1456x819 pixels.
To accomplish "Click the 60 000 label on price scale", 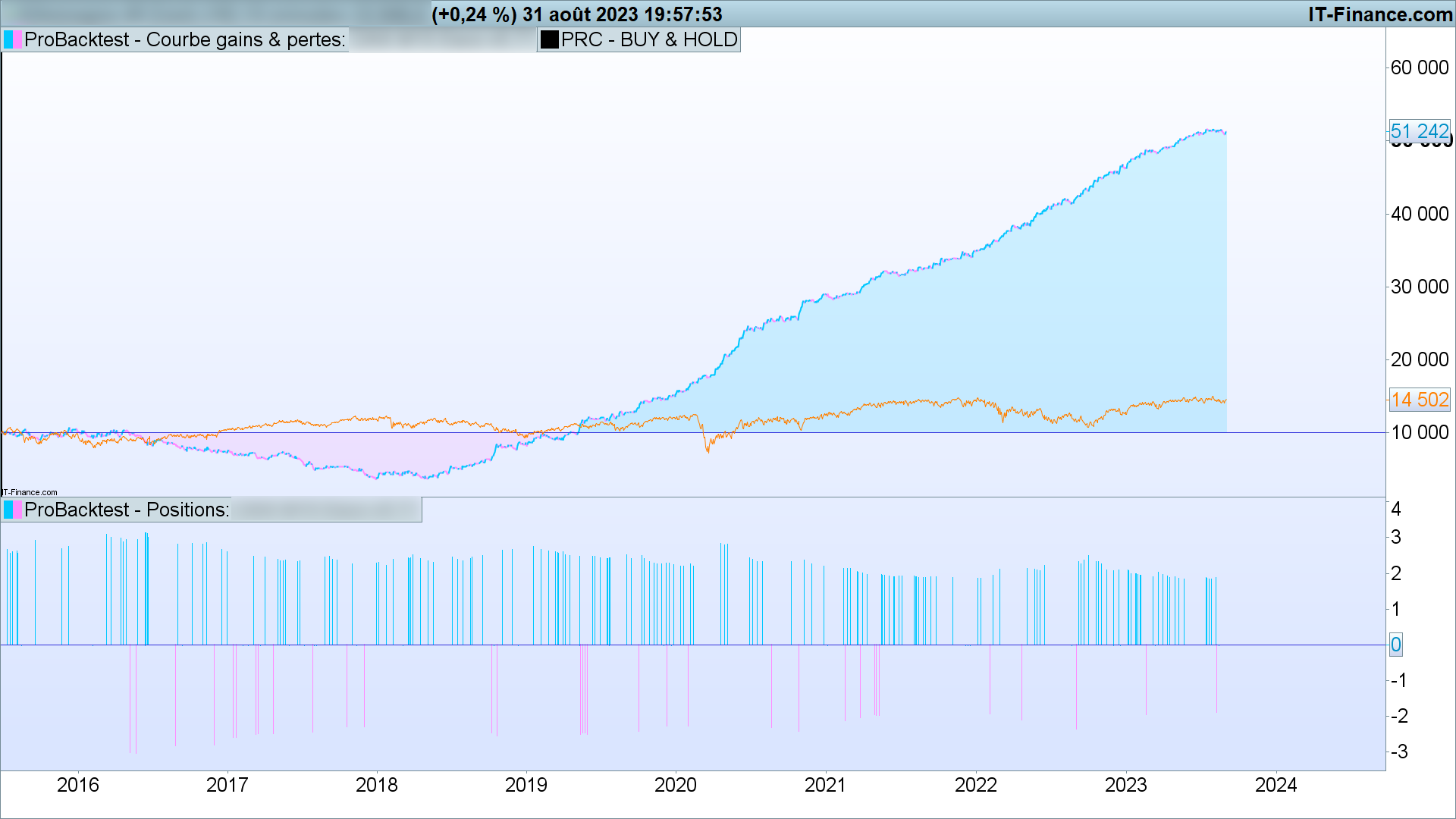I will tap(1419, 67).
